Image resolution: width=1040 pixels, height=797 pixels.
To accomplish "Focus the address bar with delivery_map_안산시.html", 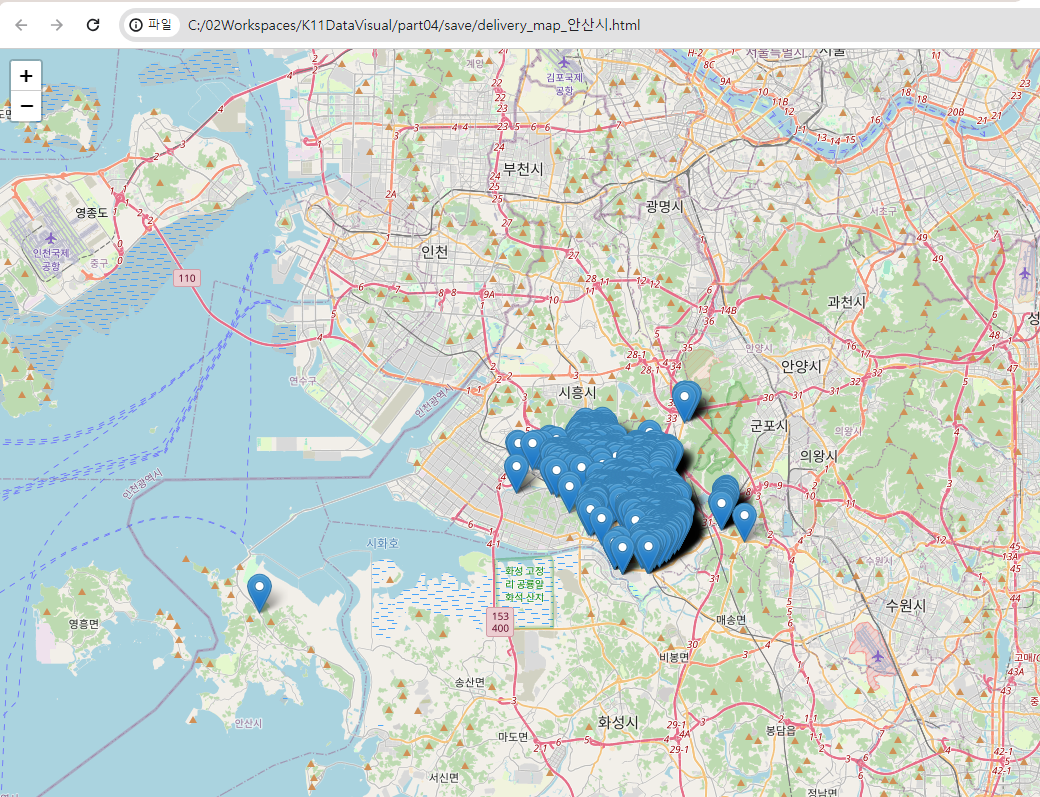I will click(x=414, y=25).
